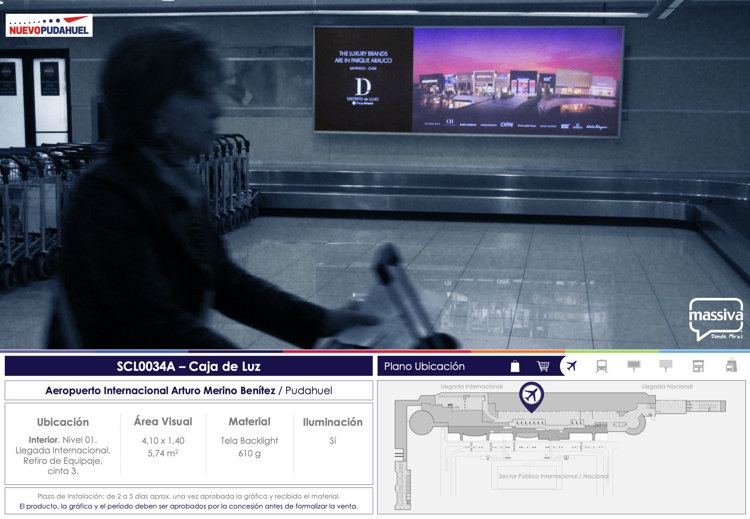Click the Iluminación column heading
This screenshot has height=519, width=750.
pyautogui.click(x=332, y=422)
